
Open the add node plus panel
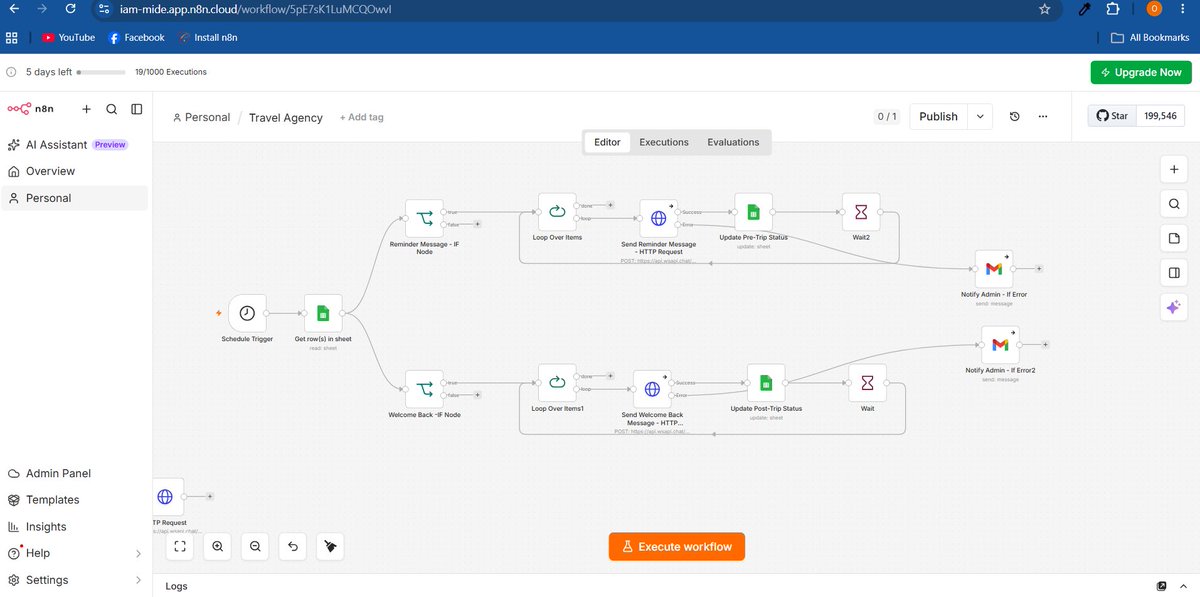point(1174,169)
